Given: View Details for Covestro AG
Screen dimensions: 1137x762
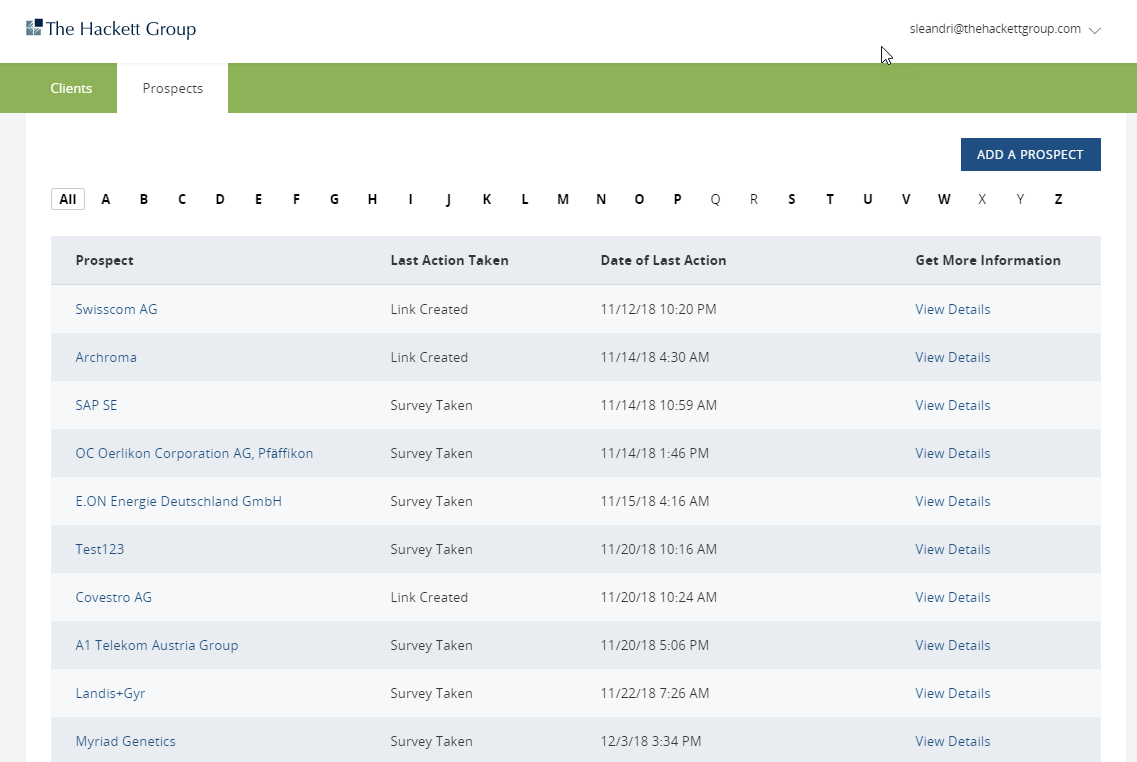Looking at the screenshot, I should coord(953,597).
